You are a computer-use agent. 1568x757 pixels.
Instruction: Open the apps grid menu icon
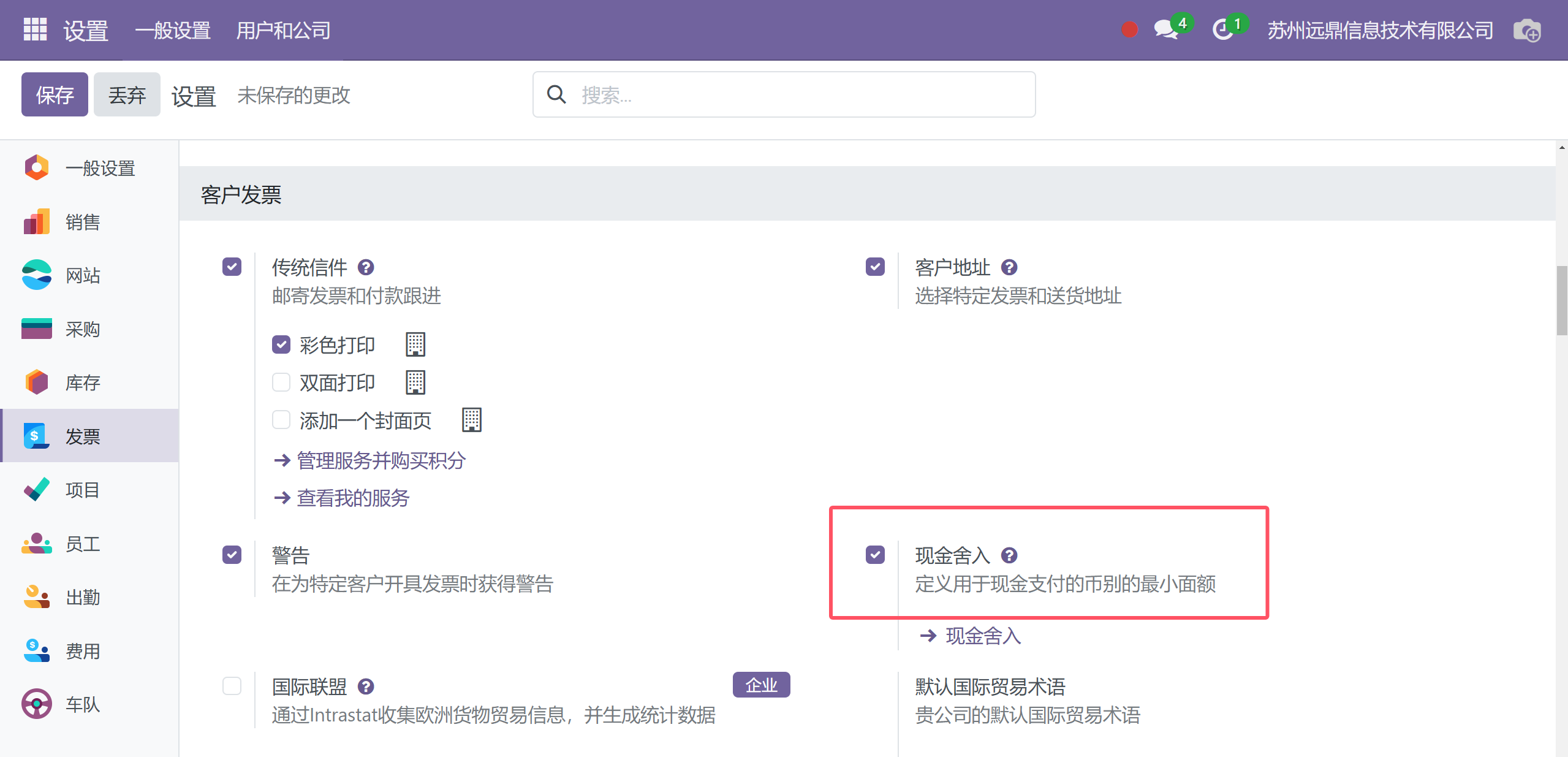(35, 29)
